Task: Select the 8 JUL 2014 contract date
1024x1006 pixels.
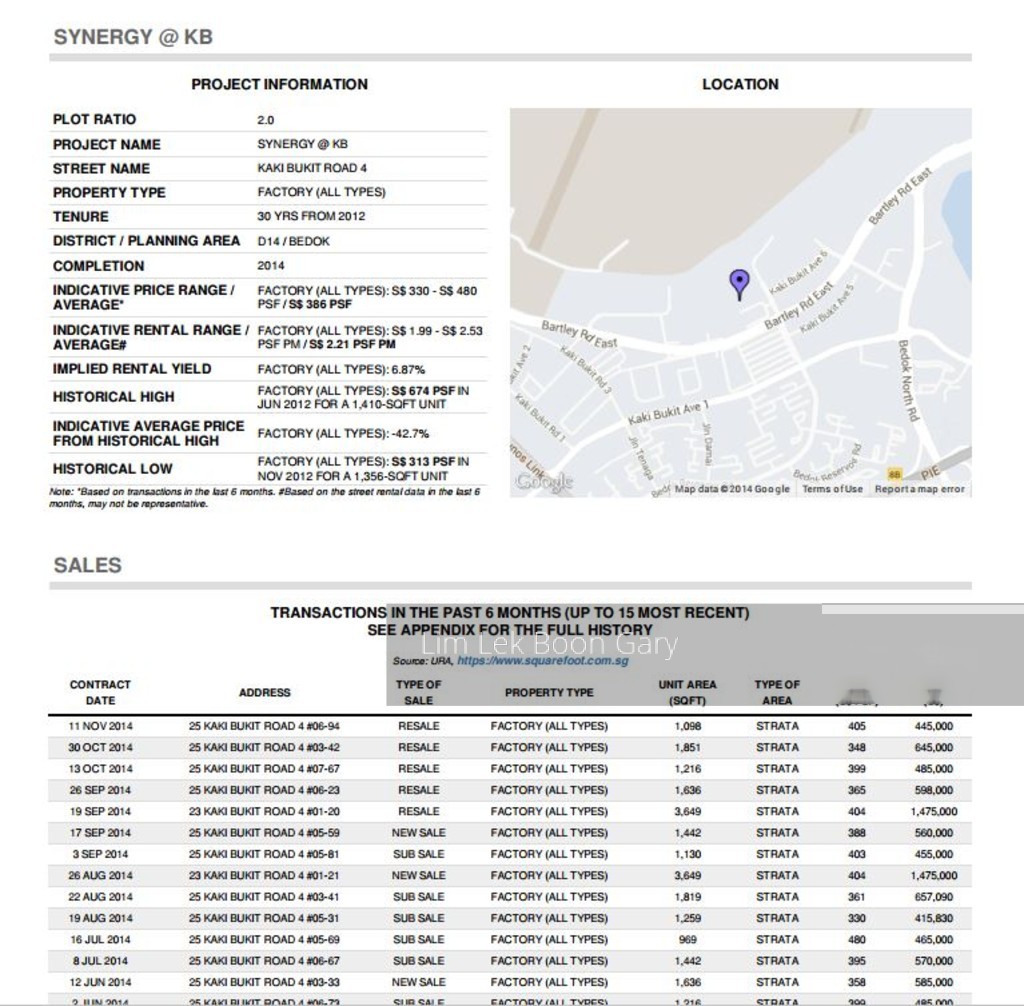Action: coord(100,961)
